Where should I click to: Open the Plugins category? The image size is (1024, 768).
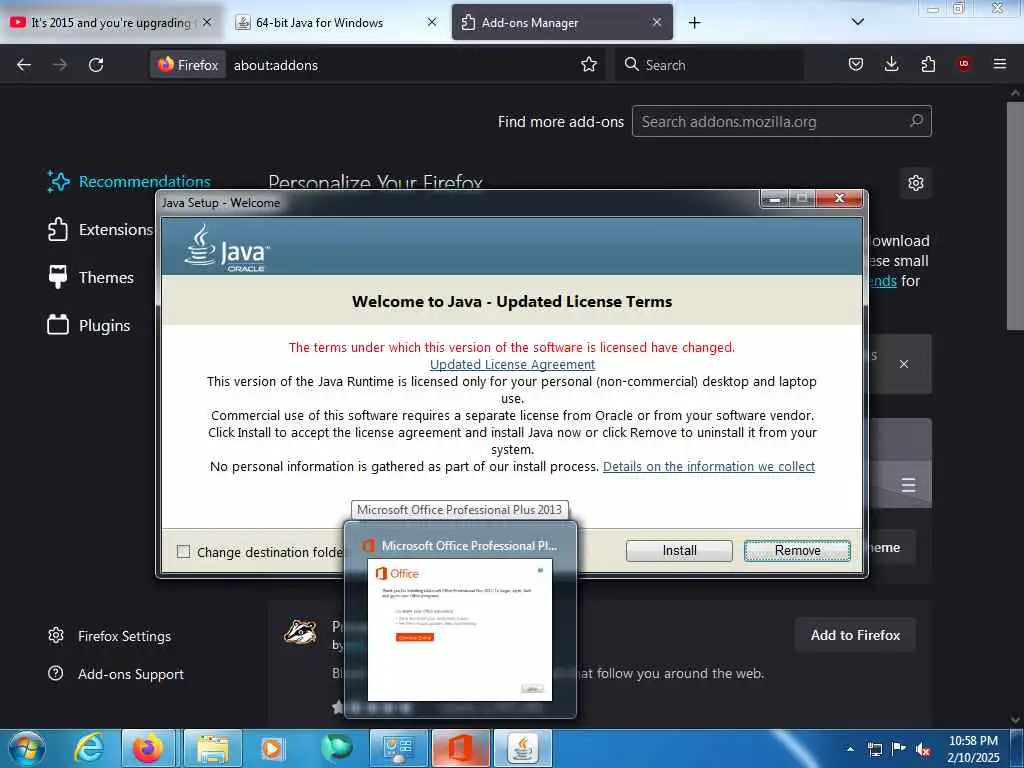[x=89, y=325]
